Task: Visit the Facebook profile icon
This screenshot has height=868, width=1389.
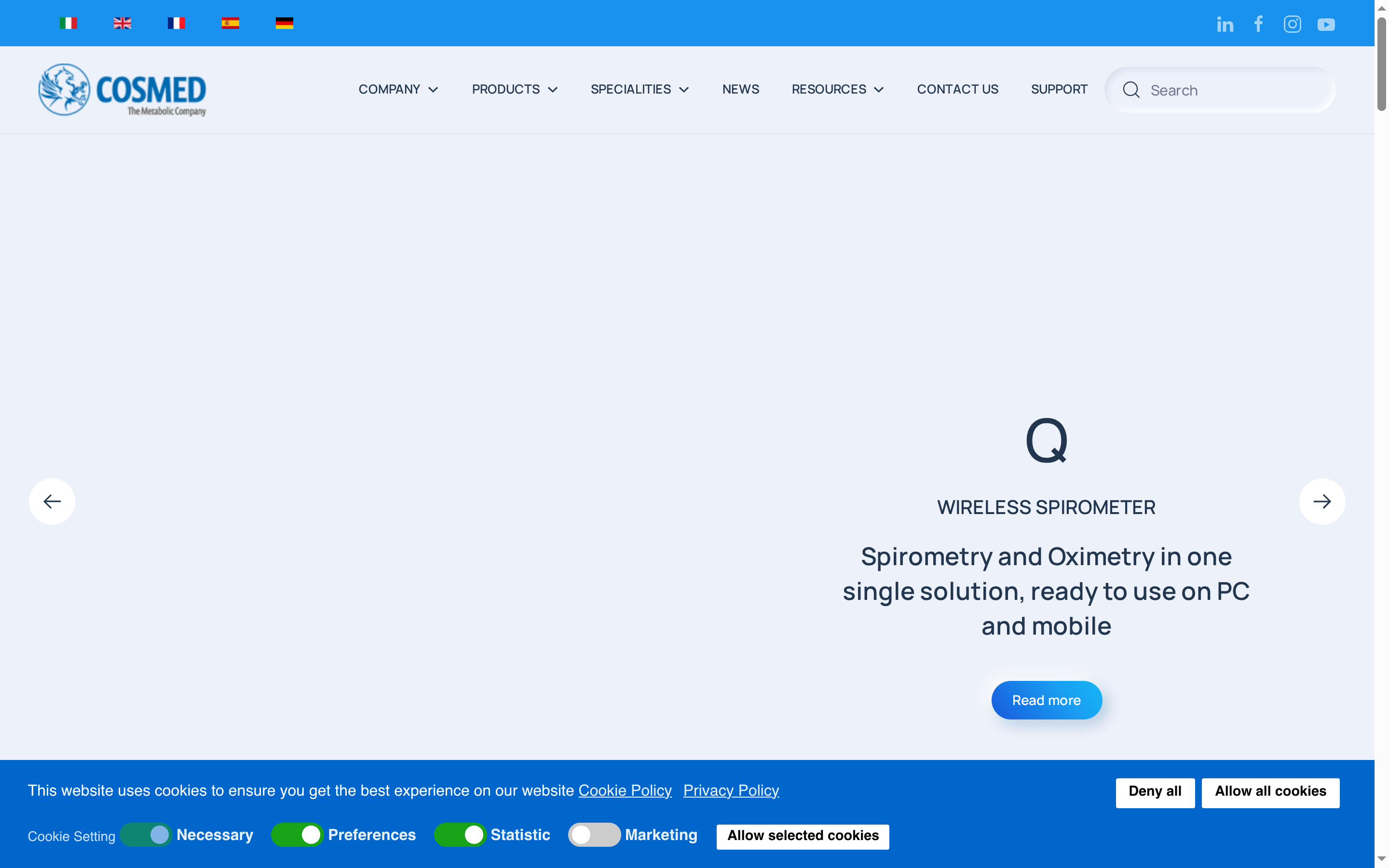Action: [x=1259, y=24]
